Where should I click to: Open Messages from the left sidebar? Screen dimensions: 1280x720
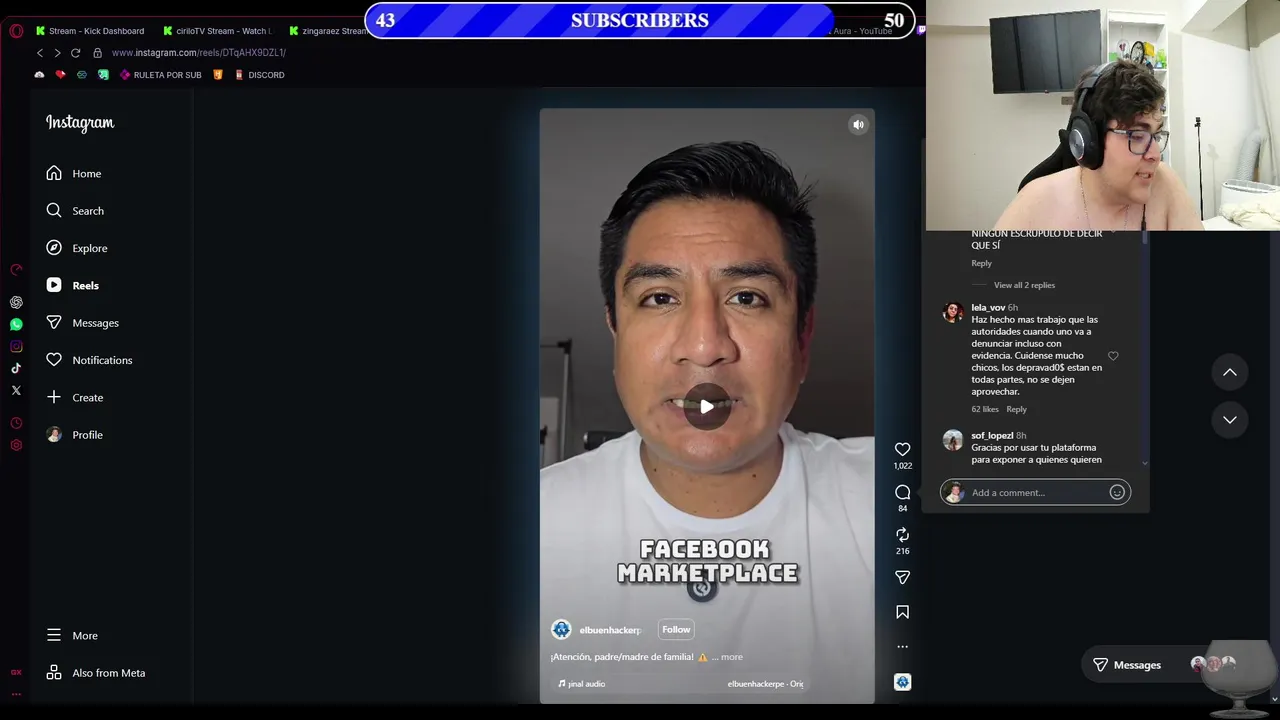click(x=82, y=323)
